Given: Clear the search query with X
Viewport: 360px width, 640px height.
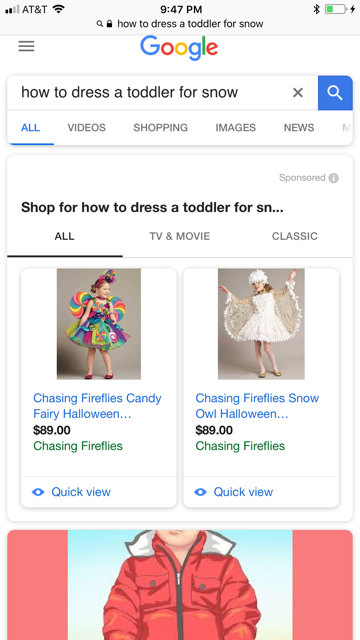Looking at the screenshot, I should (298, 93).
